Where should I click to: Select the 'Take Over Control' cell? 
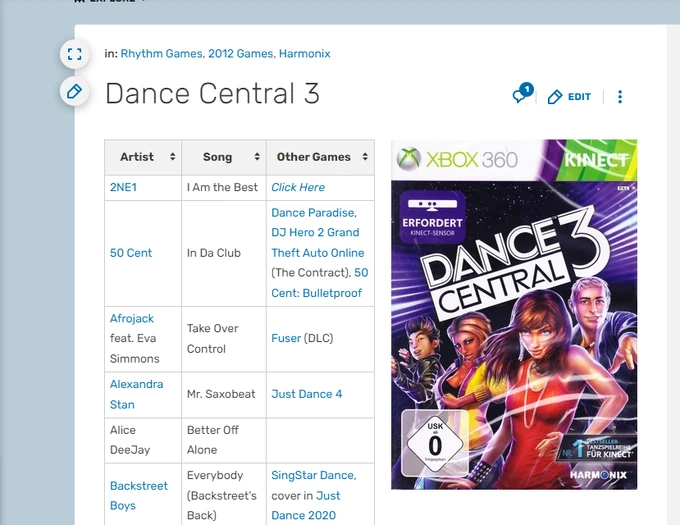click(224, 339)
